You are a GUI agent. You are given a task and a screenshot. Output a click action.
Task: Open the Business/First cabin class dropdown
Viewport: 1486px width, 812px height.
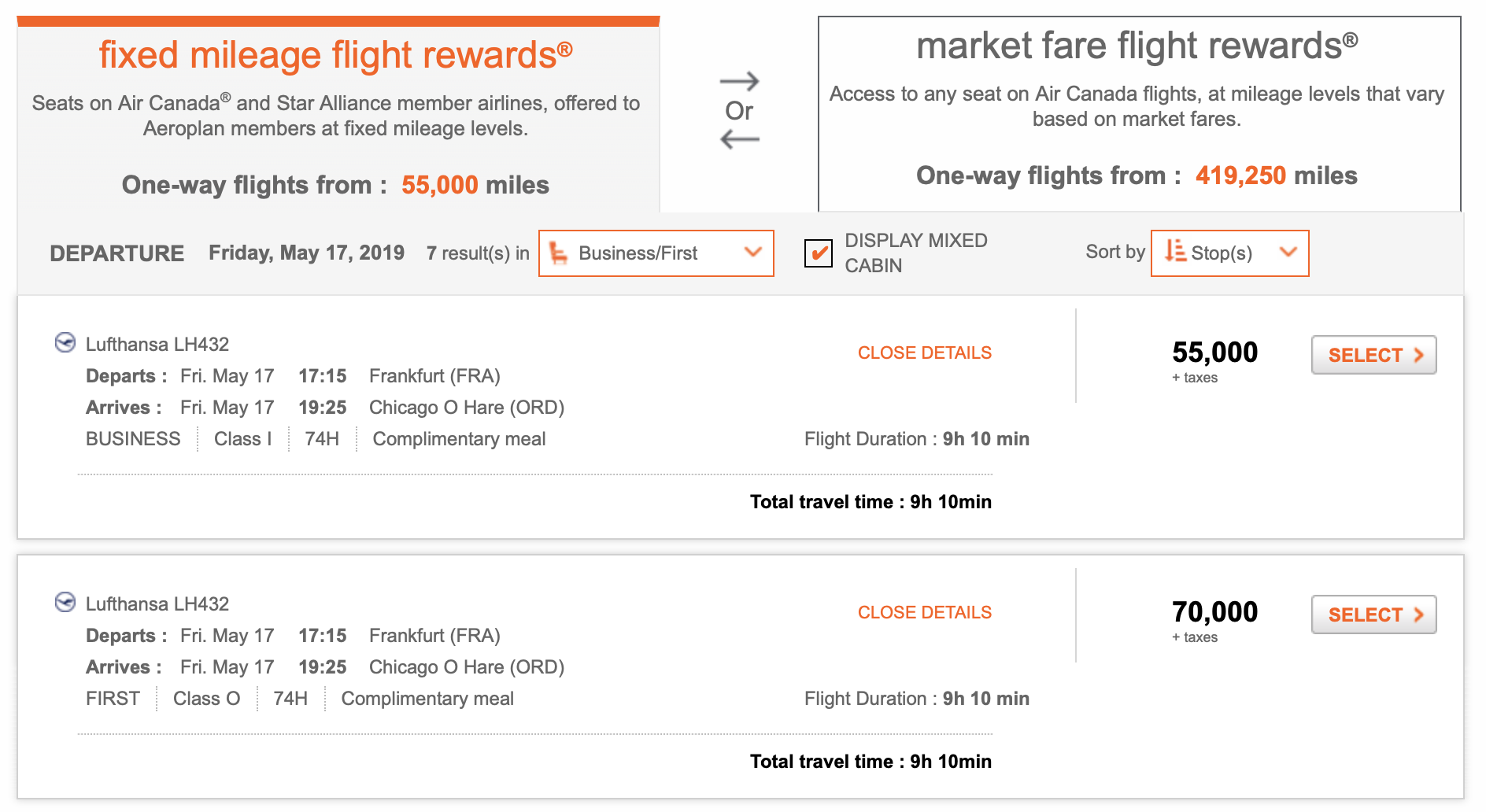click(x=656, y=253)
